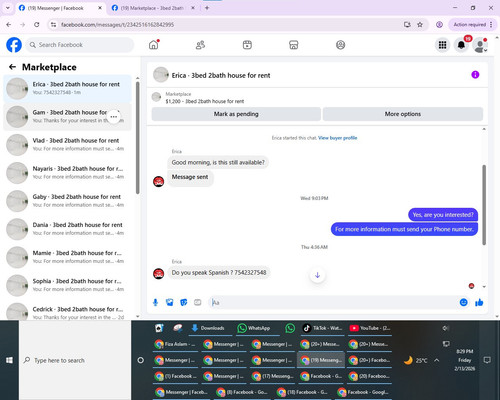Screen dimensions: 500x400
Task: Open Gaby's conversation in the list
Action: click(x=68, y=201)
